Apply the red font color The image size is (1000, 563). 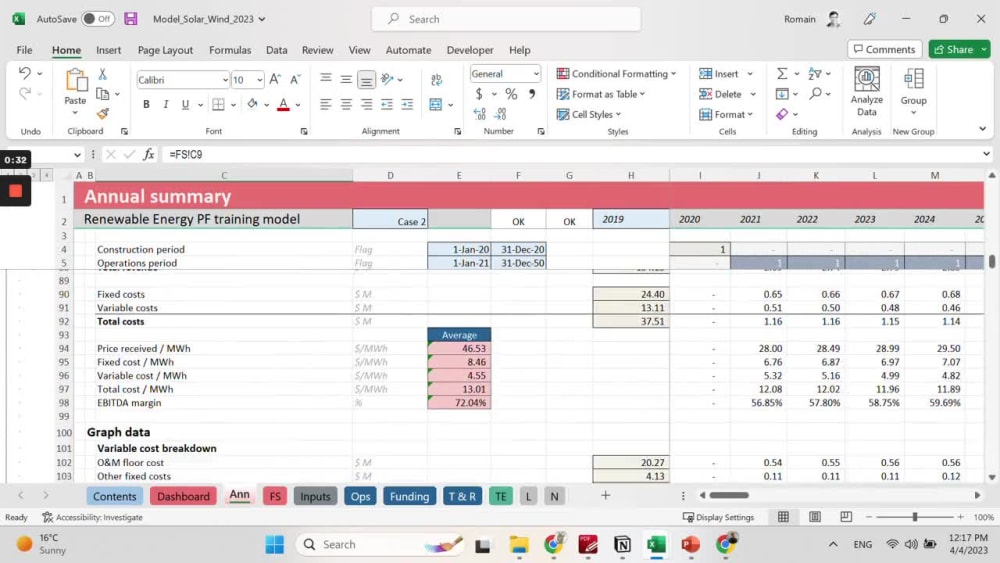(x=283, y=104)
